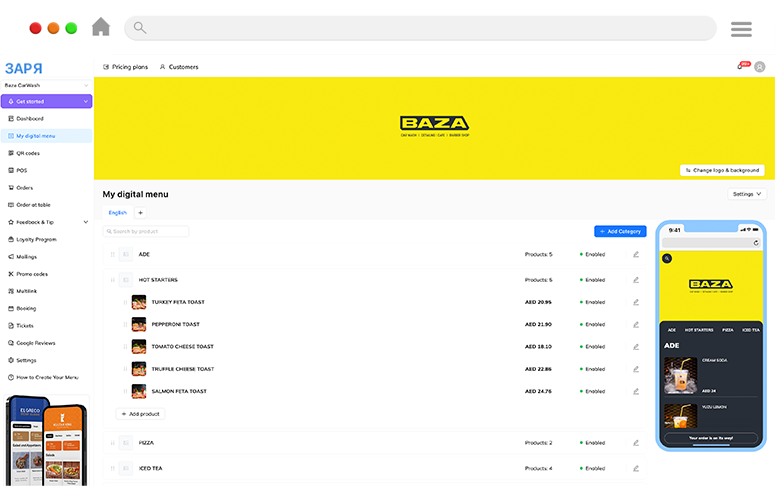The height and width of the screenshot is (487, 775).
Task: Click Change logo & background button
Action: pos(722,170)
